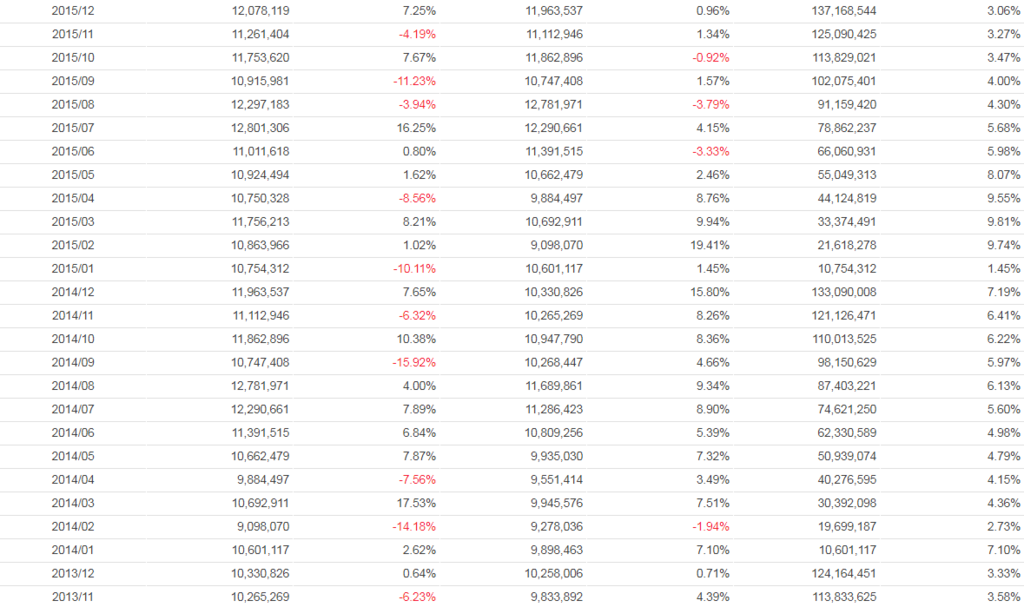Click the red -14.18% value
Image resolution: width=1024 pixels, height=607 pixels.
click(414, 526)
